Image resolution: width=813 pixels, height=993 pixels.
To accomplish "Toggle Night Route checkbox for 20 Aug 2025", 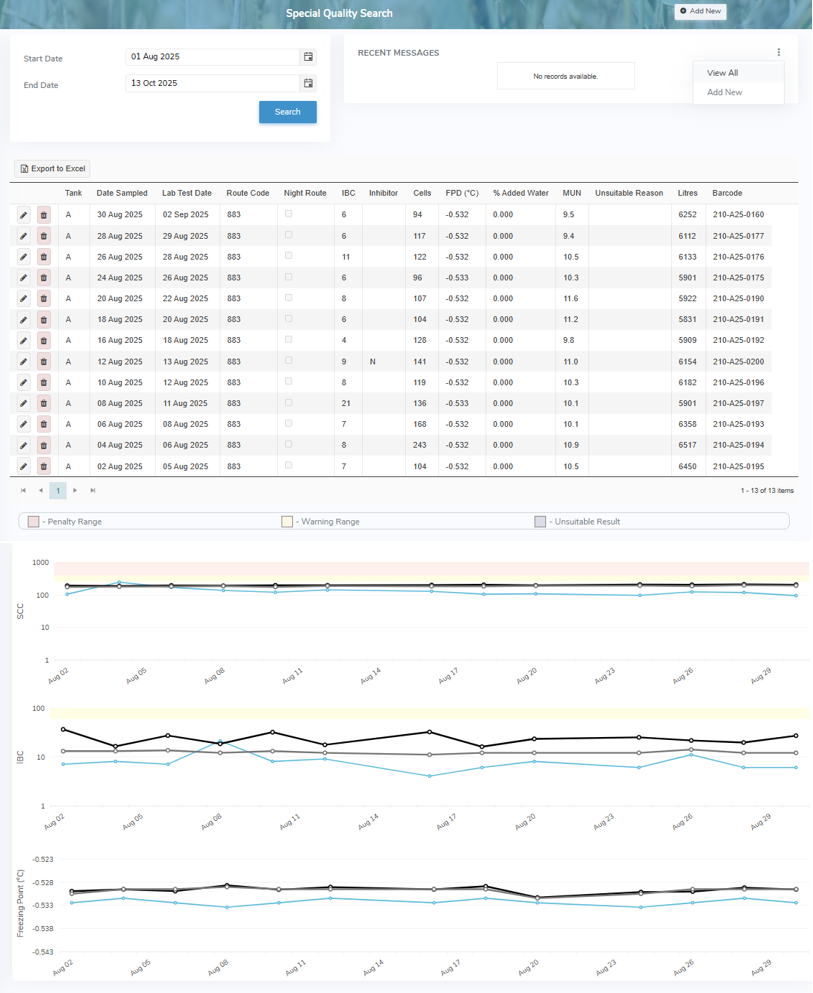I will coord(289,298).
